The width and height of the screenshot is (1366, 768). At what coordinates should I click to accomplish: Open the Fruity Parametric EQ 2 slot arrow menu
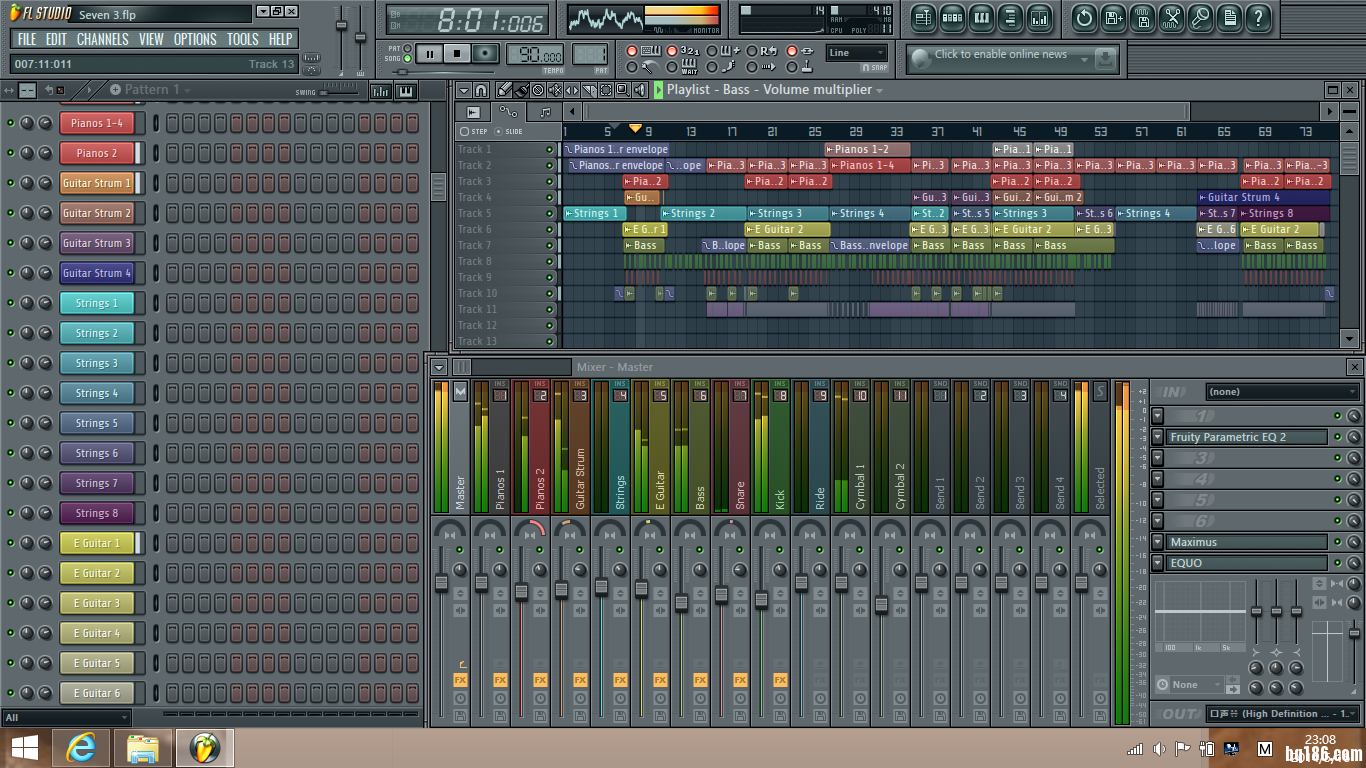1157,437
